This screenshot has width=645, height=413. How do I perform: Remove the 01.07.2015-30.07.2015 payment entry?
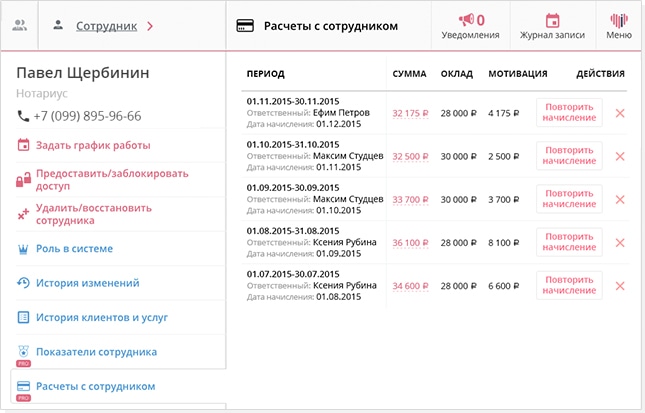tap(620, 285)
